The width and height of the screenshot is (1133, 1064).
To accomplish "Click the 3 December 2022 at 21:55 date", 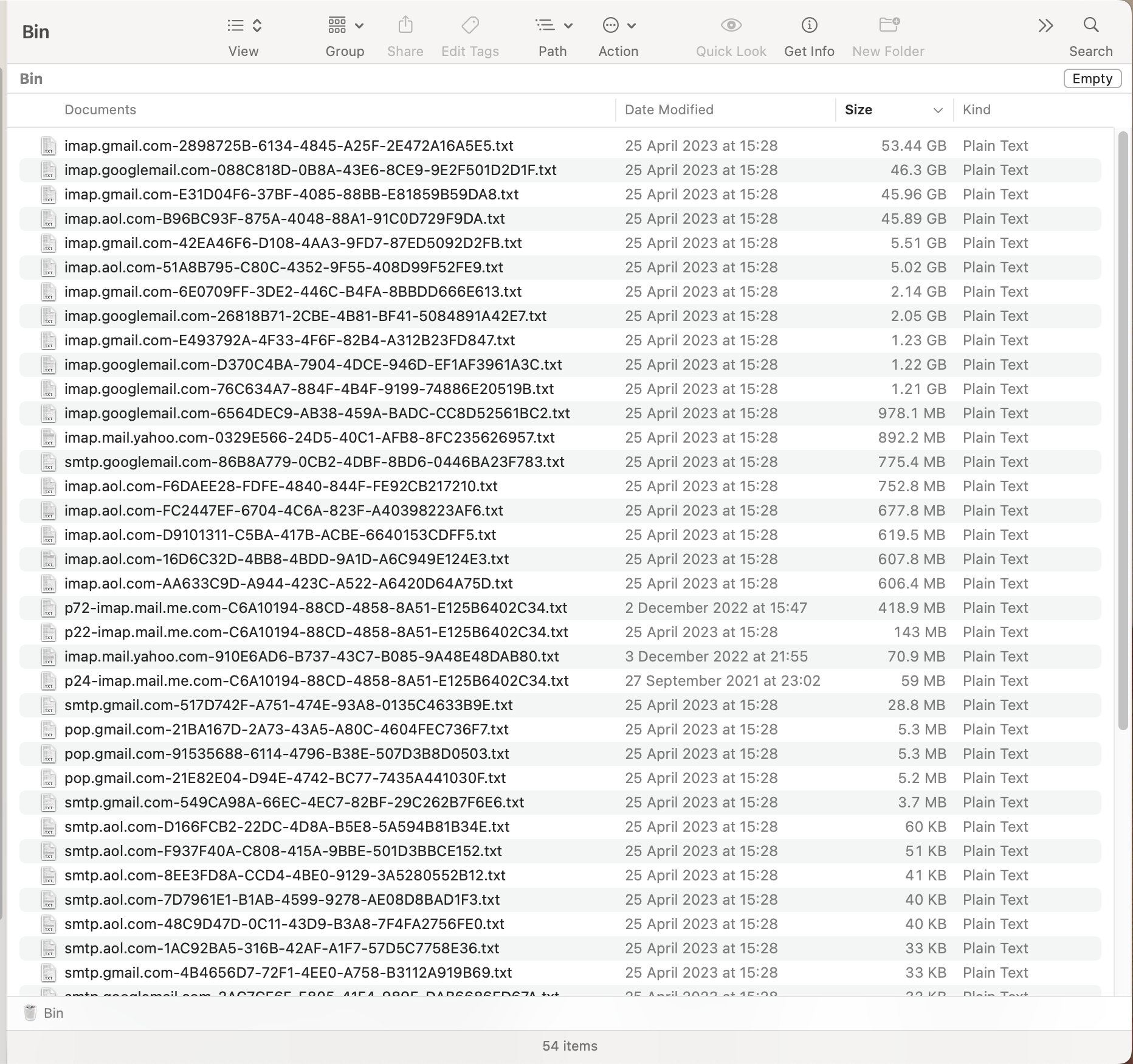I will pos(717,657).
